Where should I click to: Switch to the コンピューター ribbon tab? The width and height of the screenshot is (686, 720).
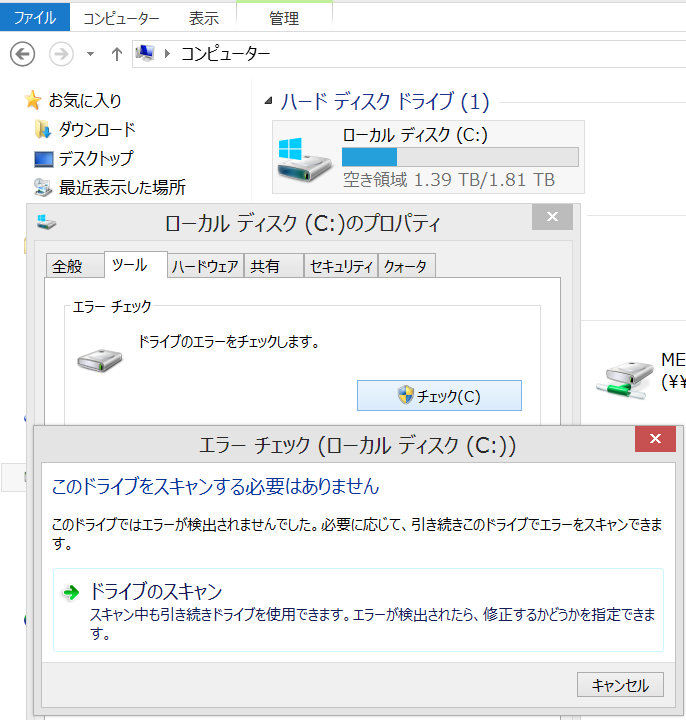(121, 18)
